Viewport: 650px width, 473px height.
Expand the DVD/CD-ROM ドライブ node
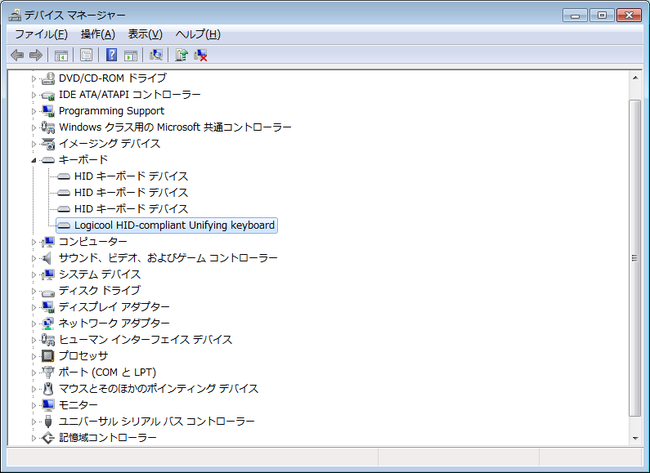tap(34, 78)
